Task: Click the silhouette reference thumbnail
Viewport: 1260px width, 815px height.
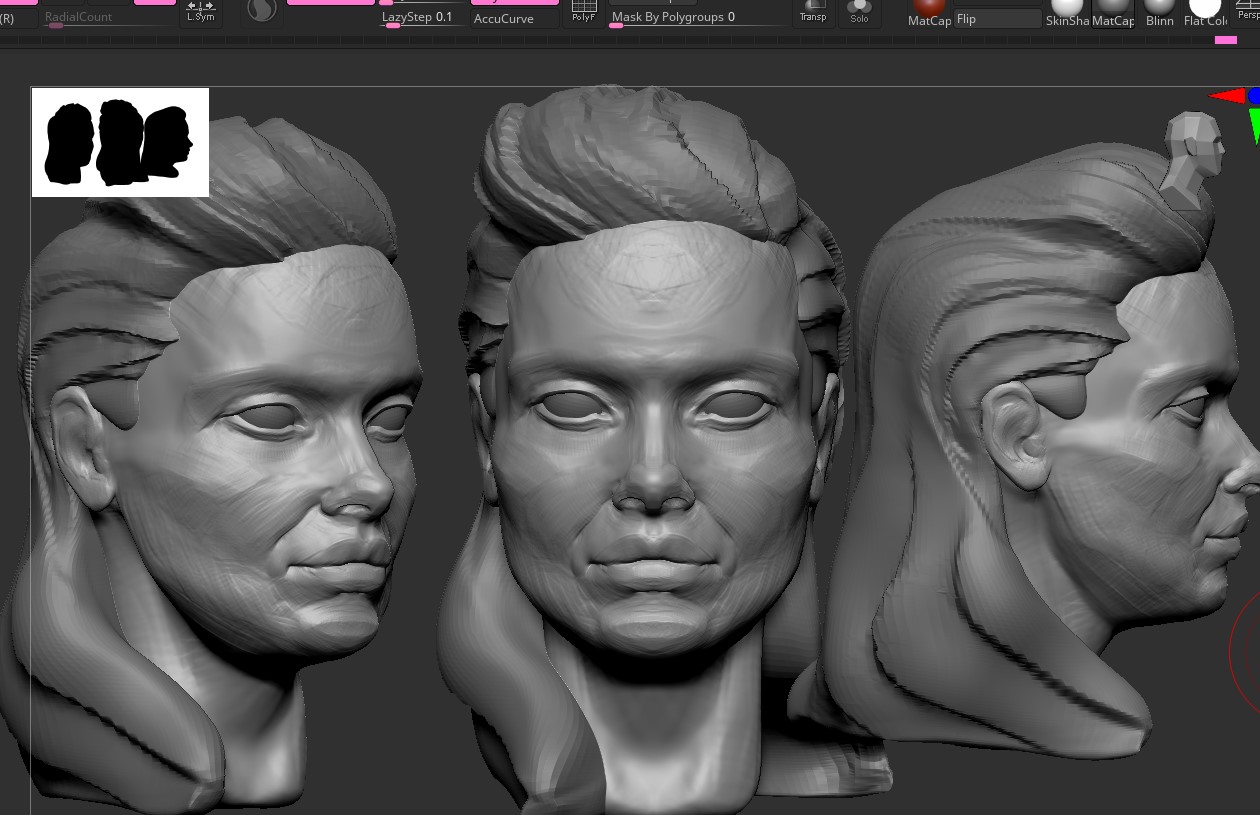Action: [x=120, y=142]
